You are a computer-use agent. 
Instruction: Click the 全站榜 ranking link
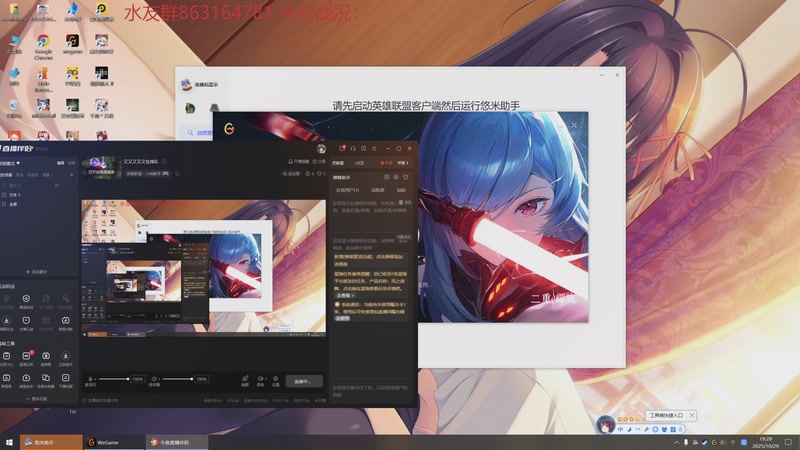[x=291, y=174]
